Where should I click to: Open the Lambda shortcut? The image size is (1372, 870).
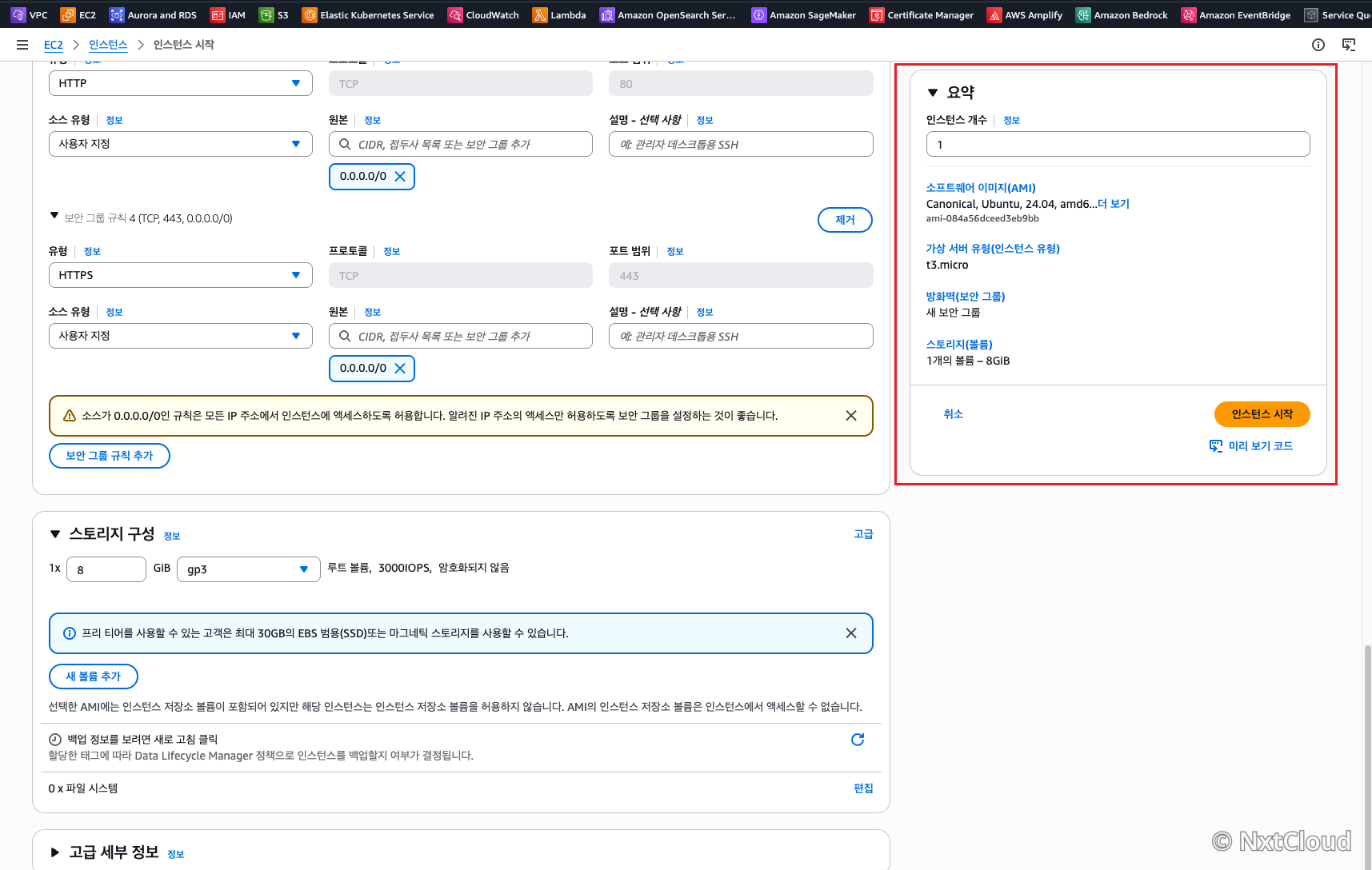coord(559,14)
